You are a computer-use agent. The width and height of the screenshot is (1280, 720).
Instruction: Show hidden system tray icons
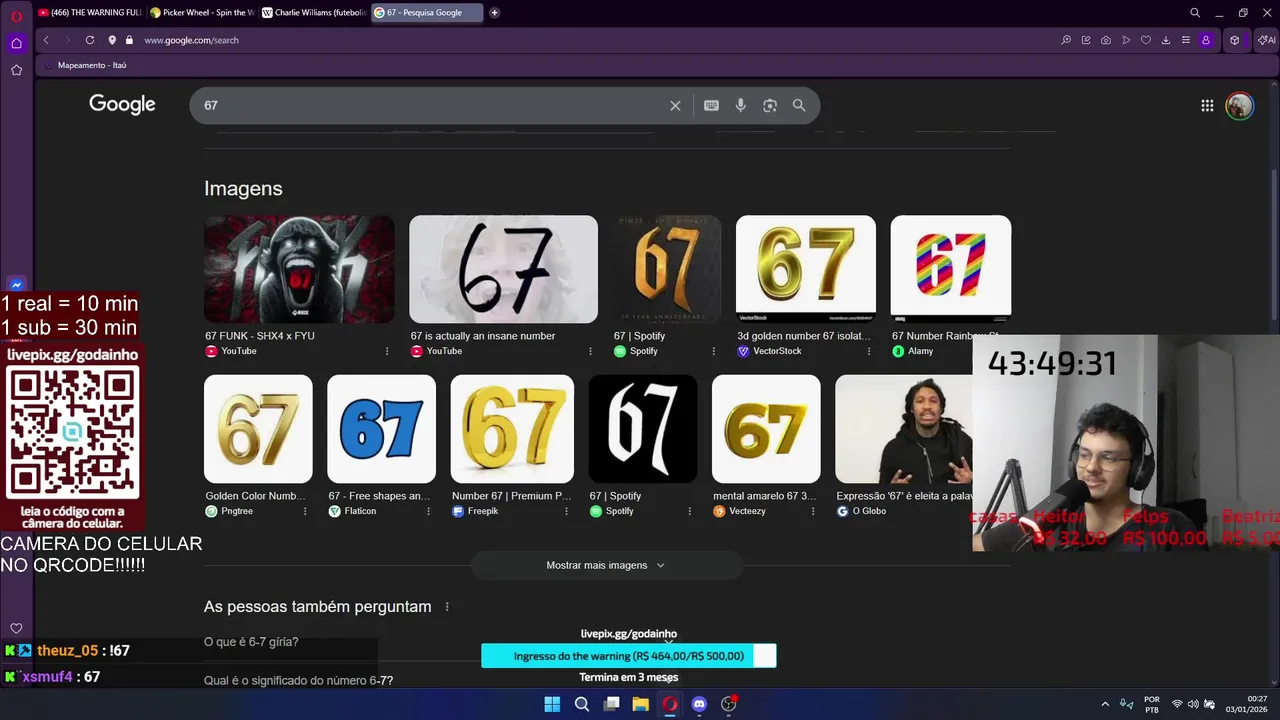point(1105,704)
